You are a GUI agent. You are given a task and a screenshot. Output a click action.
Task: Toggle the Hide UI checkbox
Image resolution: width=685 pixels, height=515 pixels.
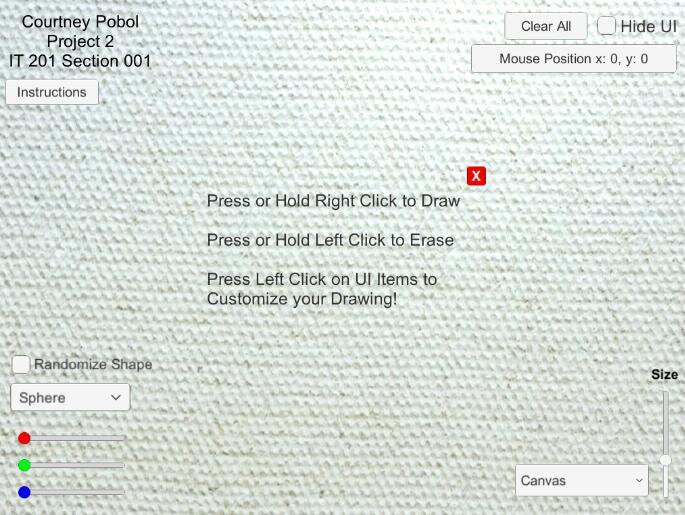coord(606,26)
